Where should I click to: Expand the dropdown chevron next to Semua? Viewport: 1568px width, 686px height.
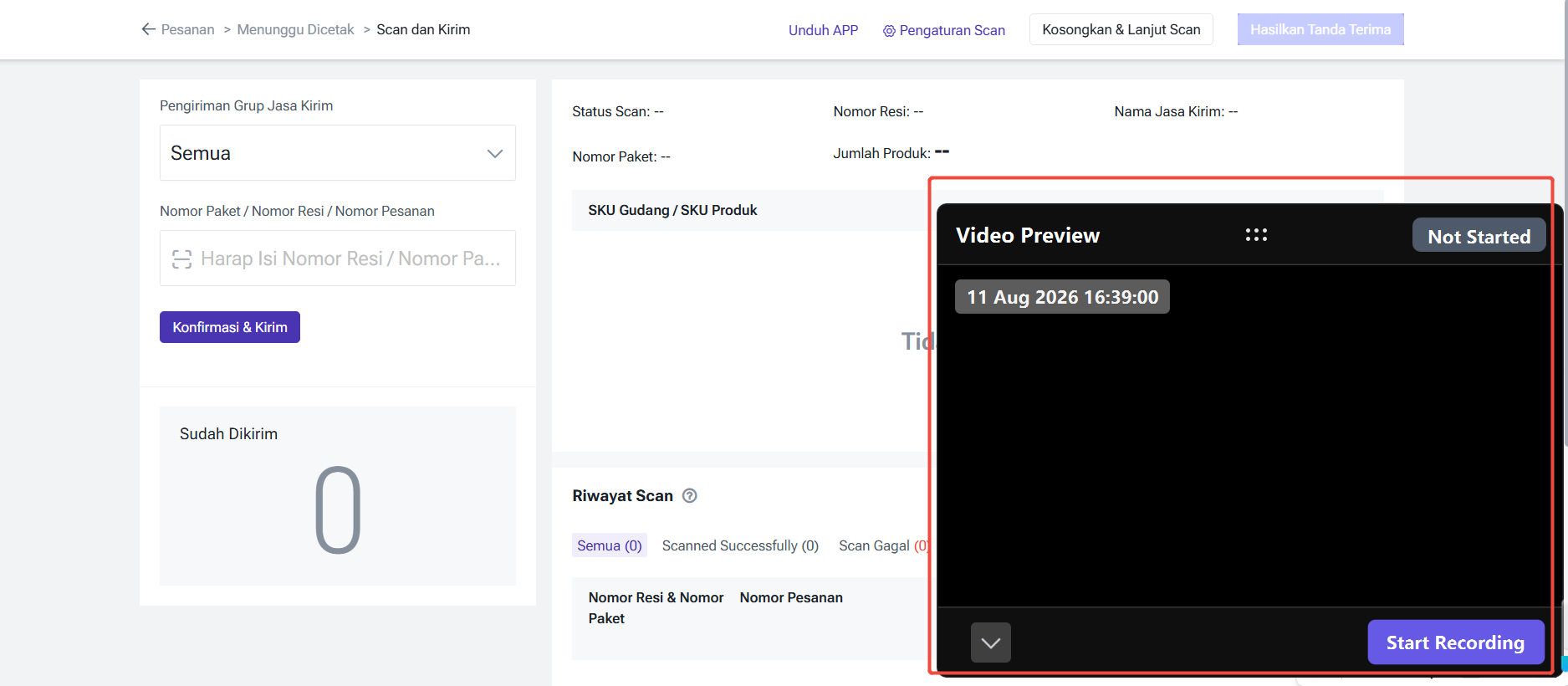495,153
